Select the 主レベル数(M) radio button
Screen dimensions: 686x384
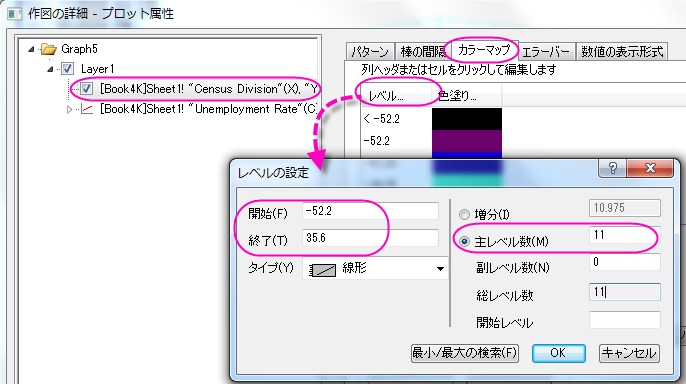point(464,241)
